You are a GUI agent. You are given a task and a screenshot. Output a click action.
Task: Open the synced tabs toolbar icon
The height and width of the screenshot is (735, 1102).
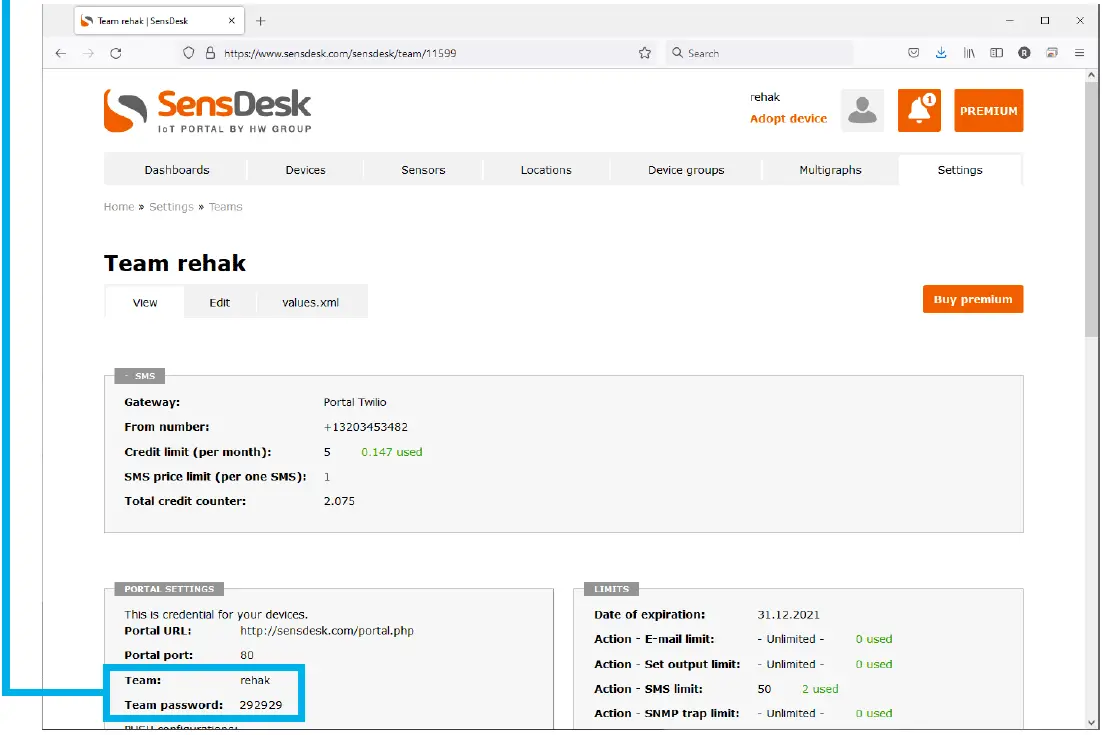click(x=1052, y=53)
